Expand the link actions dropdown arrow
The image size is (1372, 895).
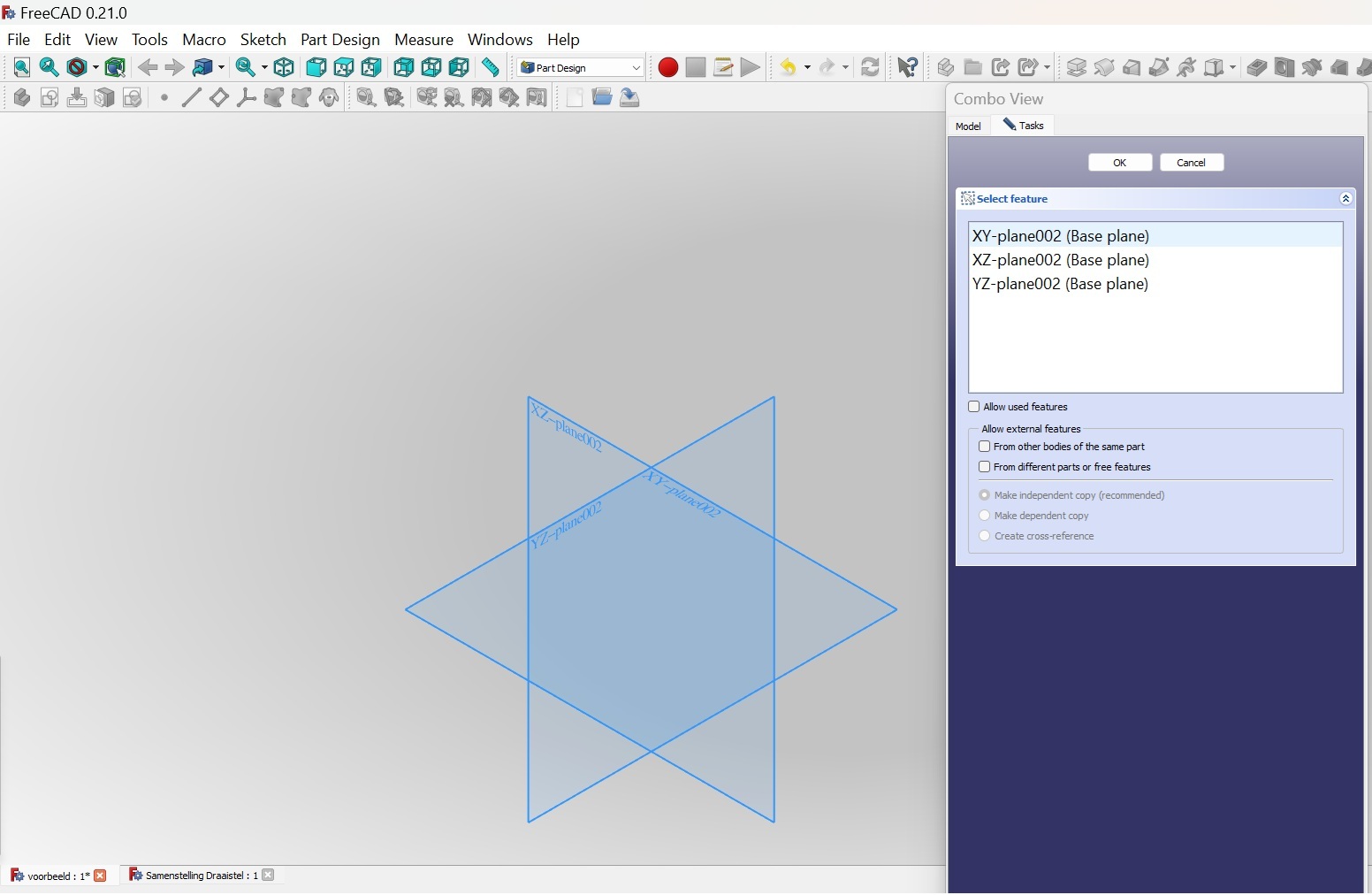tap(1048, 67)
